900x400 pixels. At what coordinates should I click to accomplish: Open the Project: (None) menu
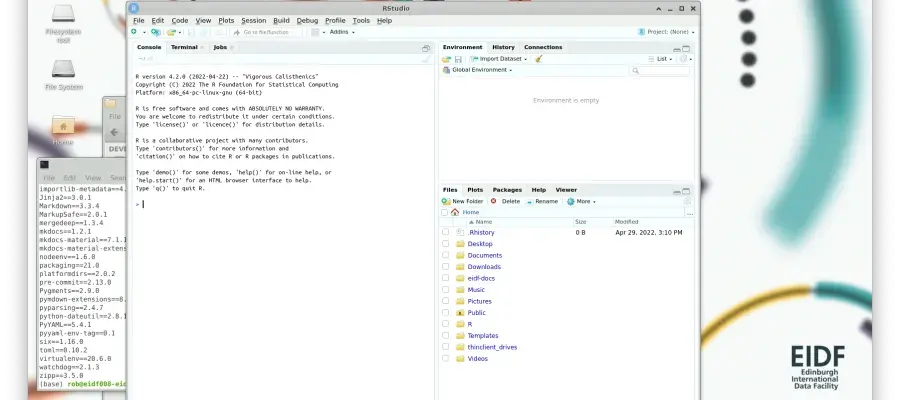[x=666, y=32]
